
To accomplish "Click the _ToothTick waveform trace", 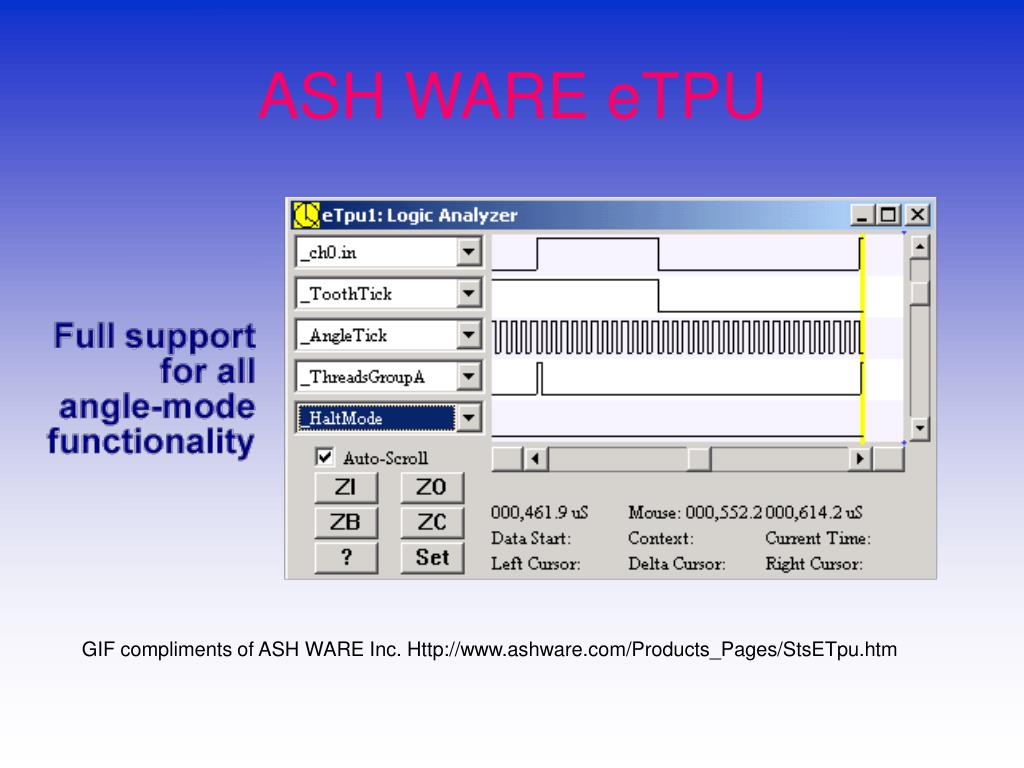I will (677, 296).
